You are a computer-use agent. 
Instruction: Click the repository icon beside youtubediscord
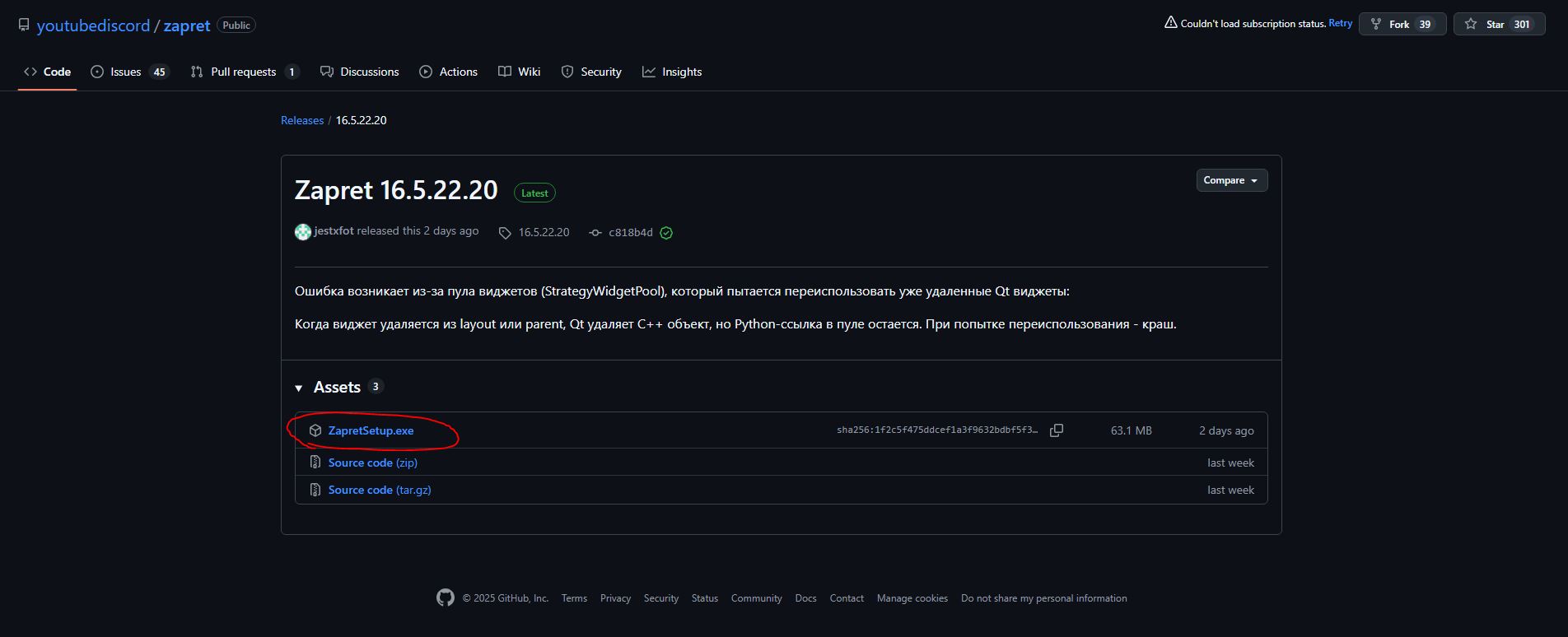pyautogui.click(x=24, y=25)
